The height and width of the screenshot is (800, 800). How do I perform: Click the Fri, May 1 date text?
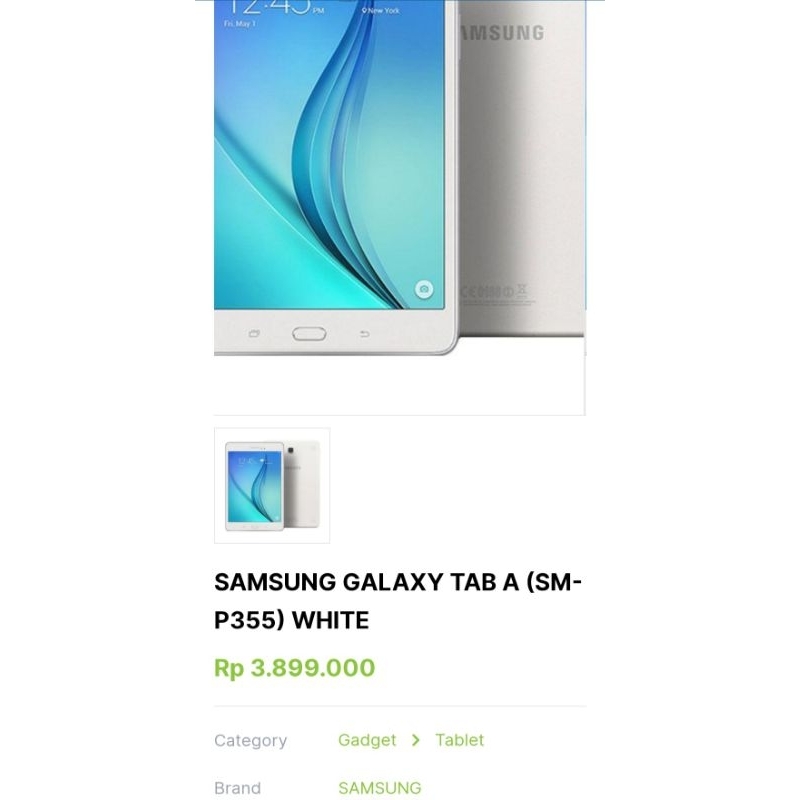(239, 24)
